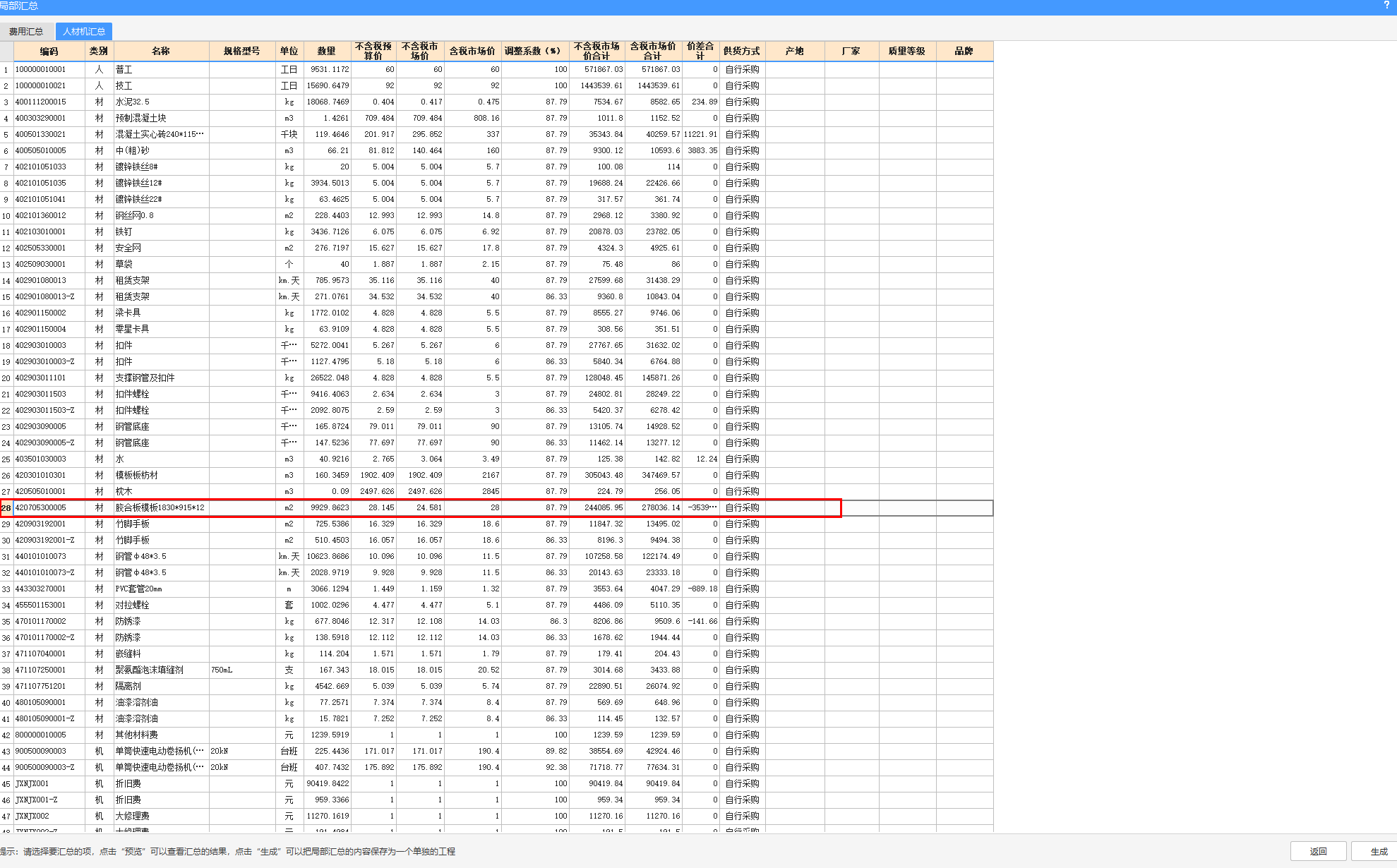The image size is (1397, 868).
Task: Select code cell 400501330021
Action: coord(49,135)
